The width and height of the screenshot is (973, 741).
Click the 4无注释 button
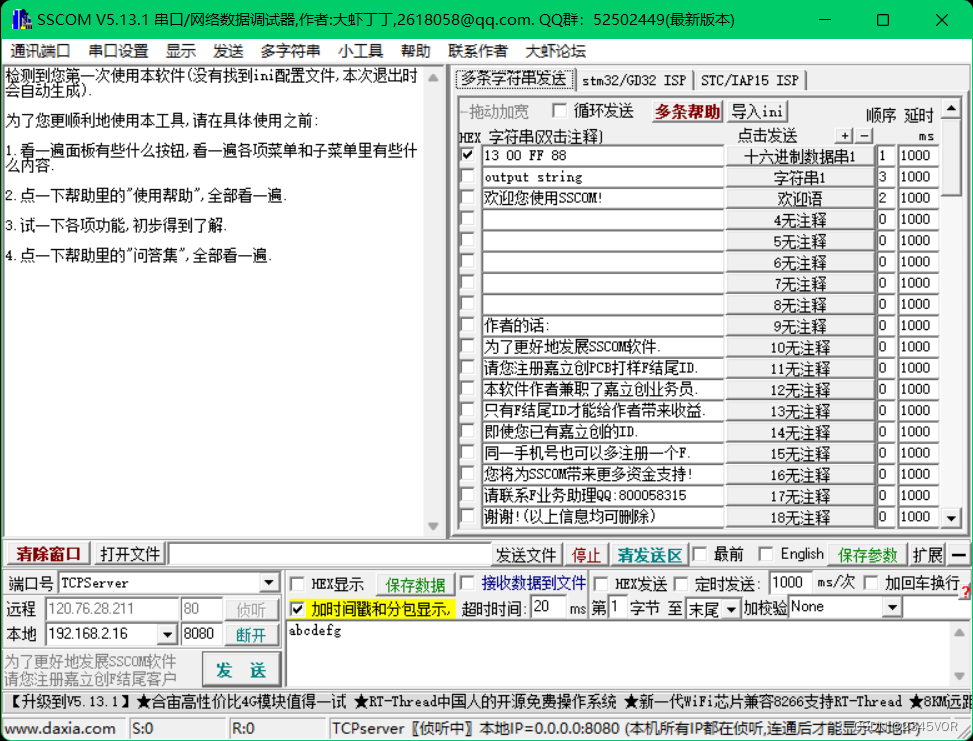(x=800, y=220)
